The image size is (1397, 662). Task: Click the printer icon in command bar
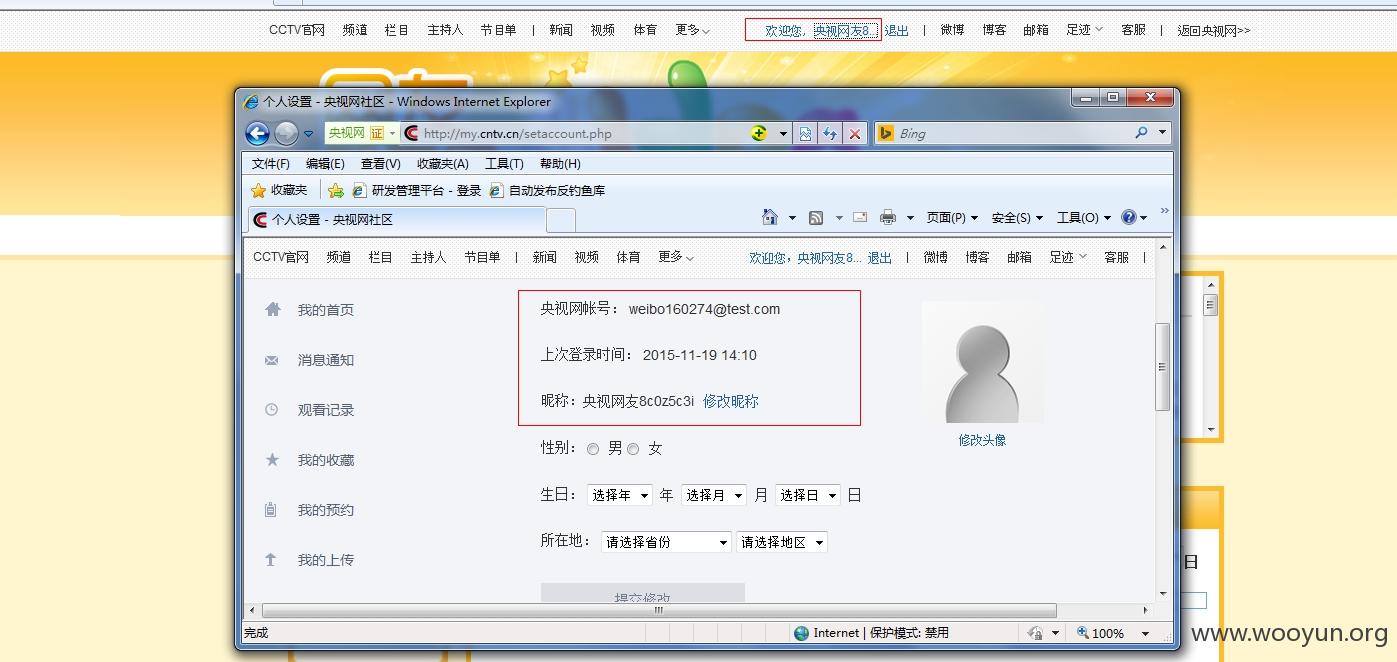tap(887, 217)
